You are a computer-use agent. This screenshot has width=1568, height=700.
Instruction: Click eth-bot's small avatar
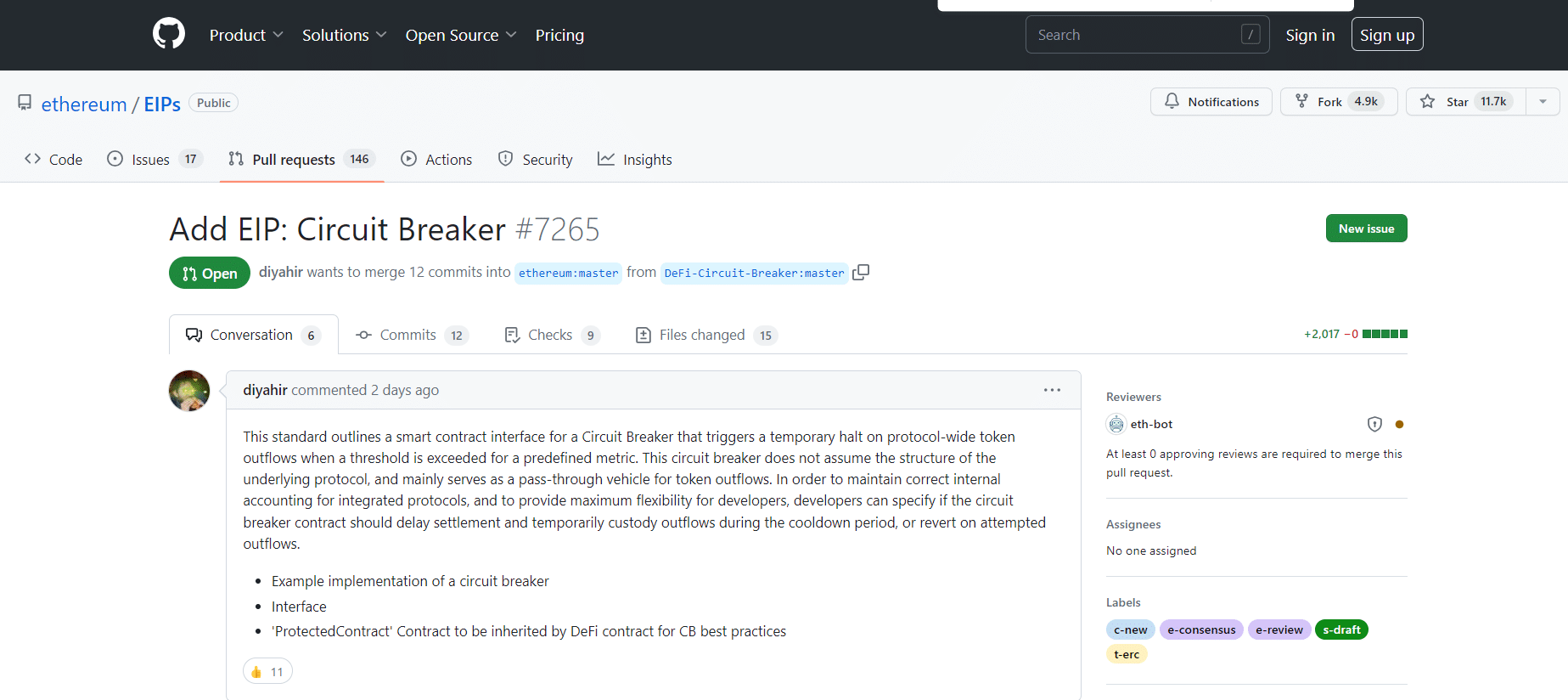[1116, 424]
